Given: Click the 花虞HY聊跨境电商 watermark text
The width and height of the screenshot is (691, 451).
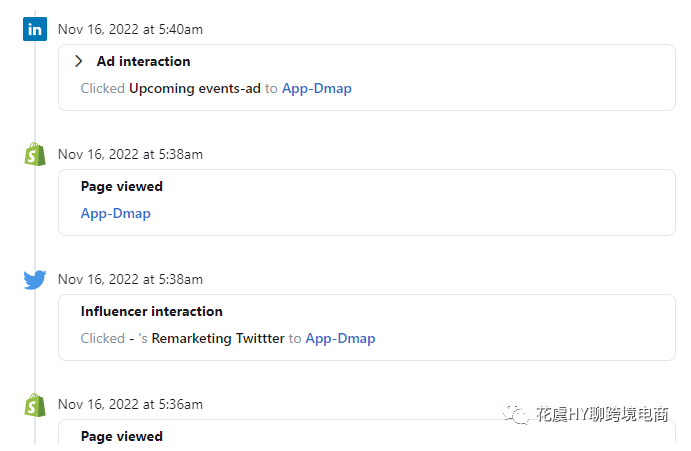Looking at the screenshot, I should coord(601,415).
